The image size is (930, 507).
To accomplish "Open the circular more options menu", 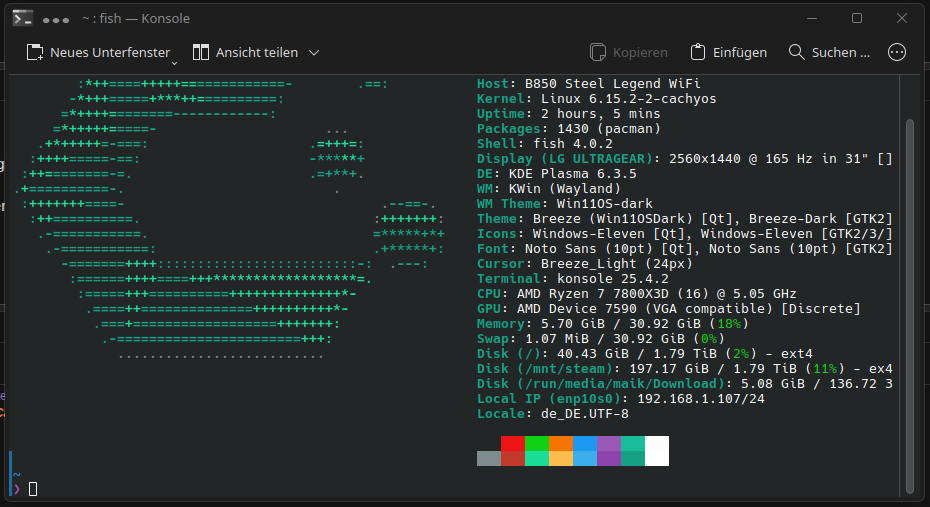I will pyautogui.click(x=897, y=52).
